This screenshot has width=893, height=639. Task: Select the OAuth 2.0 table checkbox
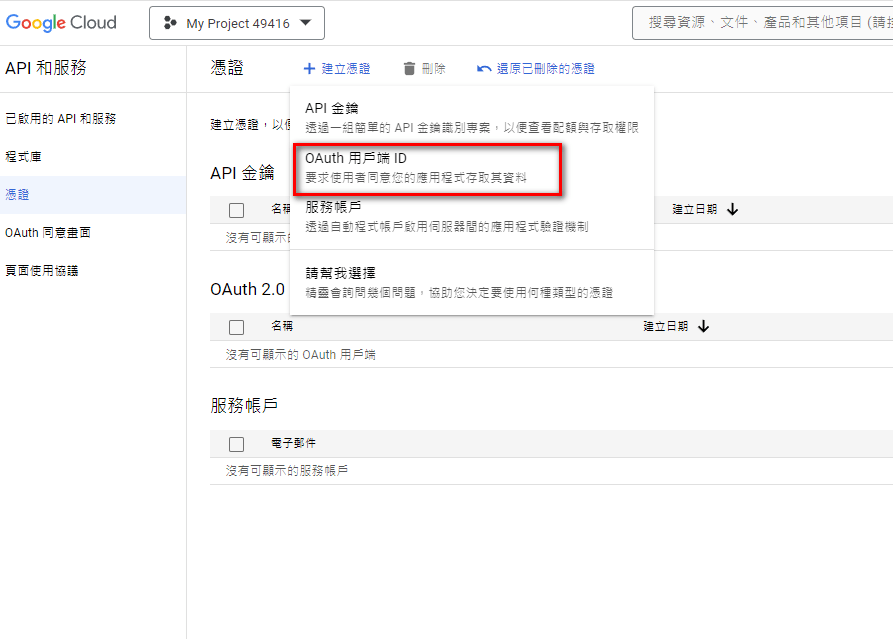[237, 327]
